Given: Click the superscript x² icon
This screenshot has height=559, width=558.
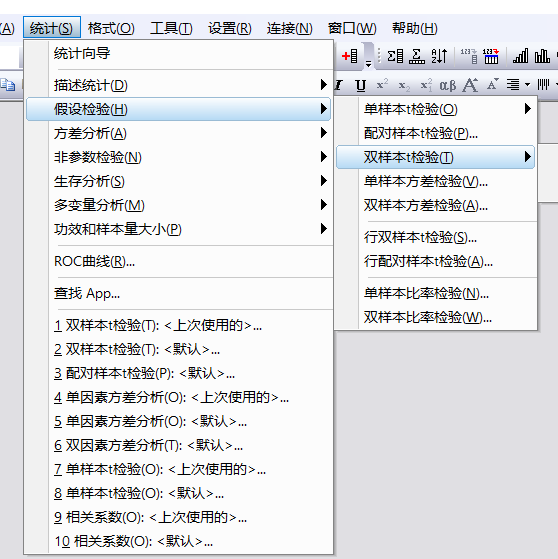Looking at the screenshot, I should pyautogui.click(x=382, y=85).
